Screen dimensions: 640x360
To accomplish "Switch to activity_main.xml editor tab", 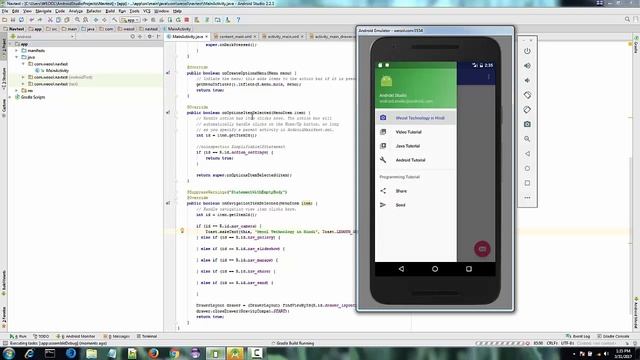I will [x=283, y=36].
